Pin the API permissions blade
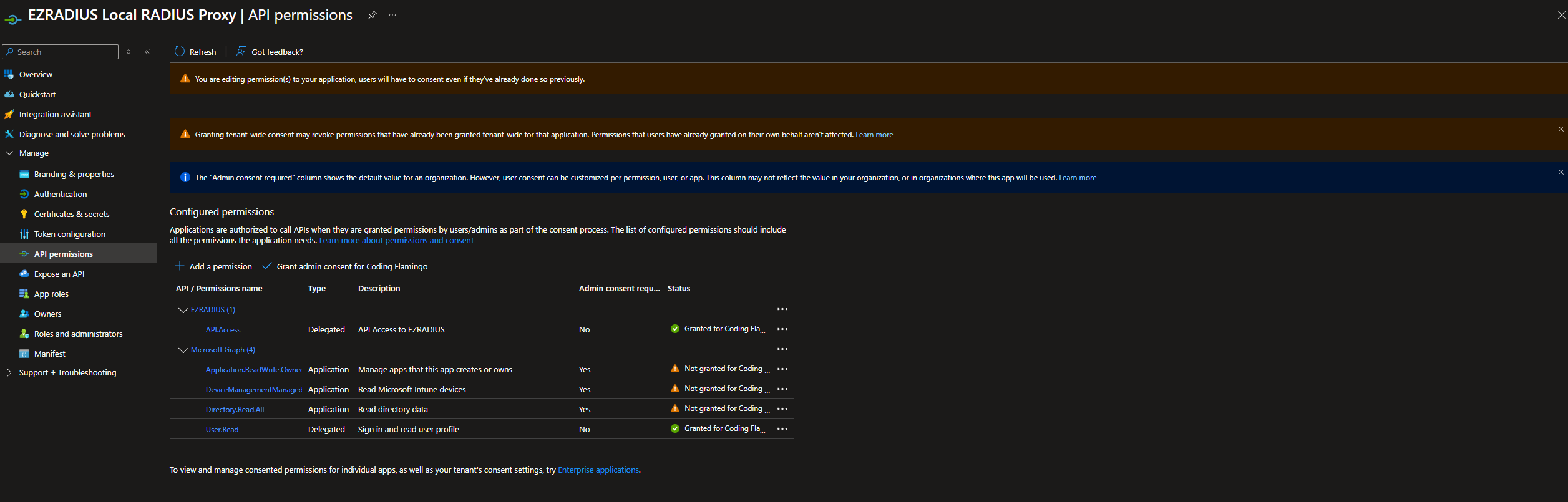Viewport: 1568px width, 502px height. coord(372,15)
